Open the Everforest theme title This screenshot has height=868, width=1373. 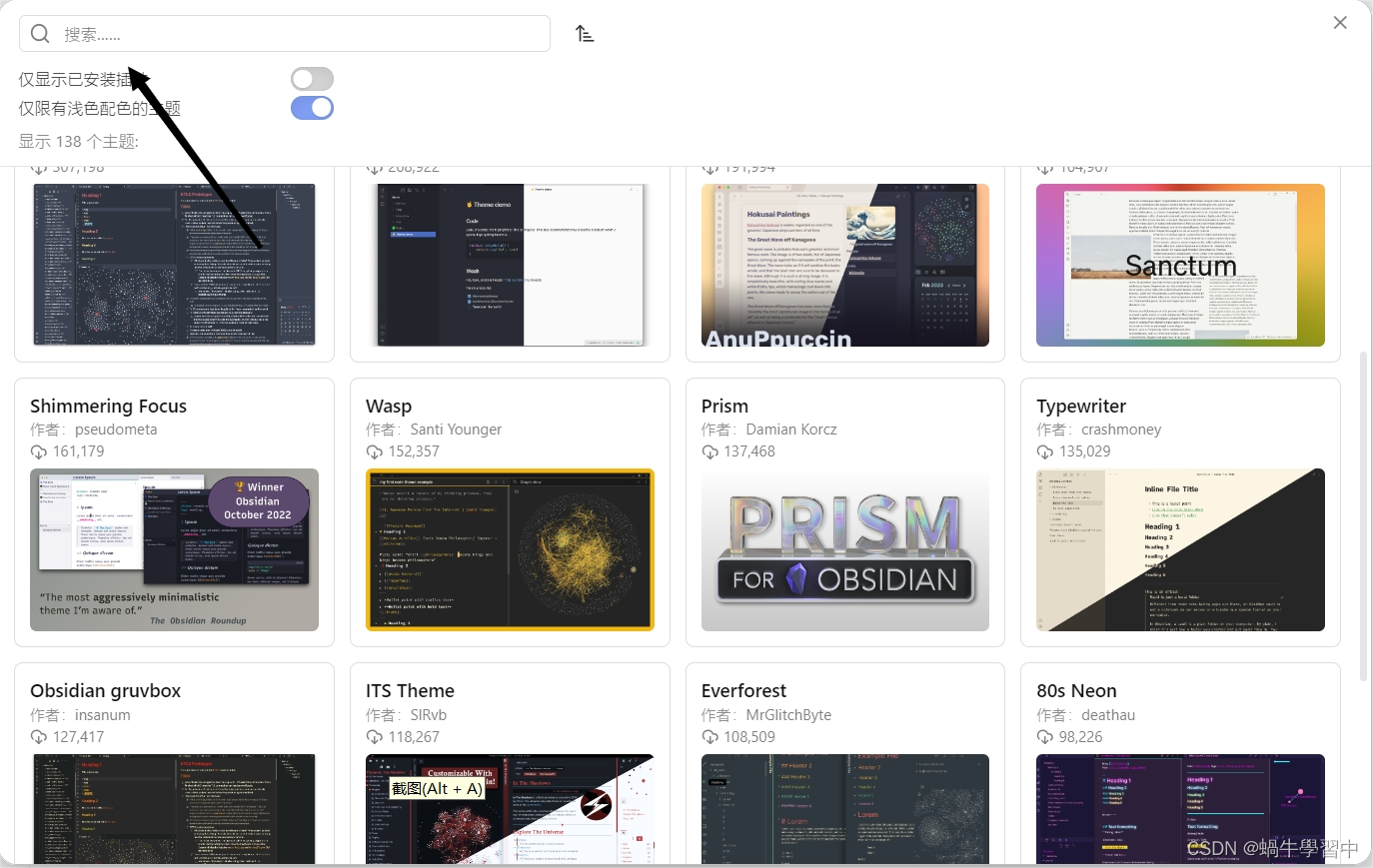tap(743, 690)
